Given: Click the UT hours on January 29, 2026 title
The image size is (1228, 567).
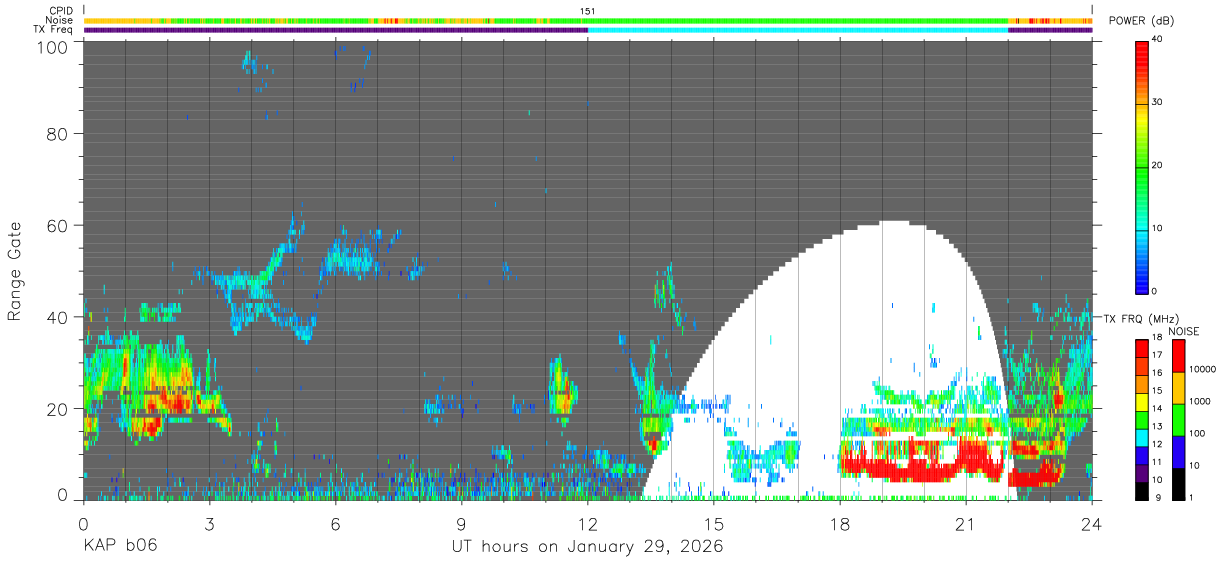Looking at the screenshot, I should 587,547.
